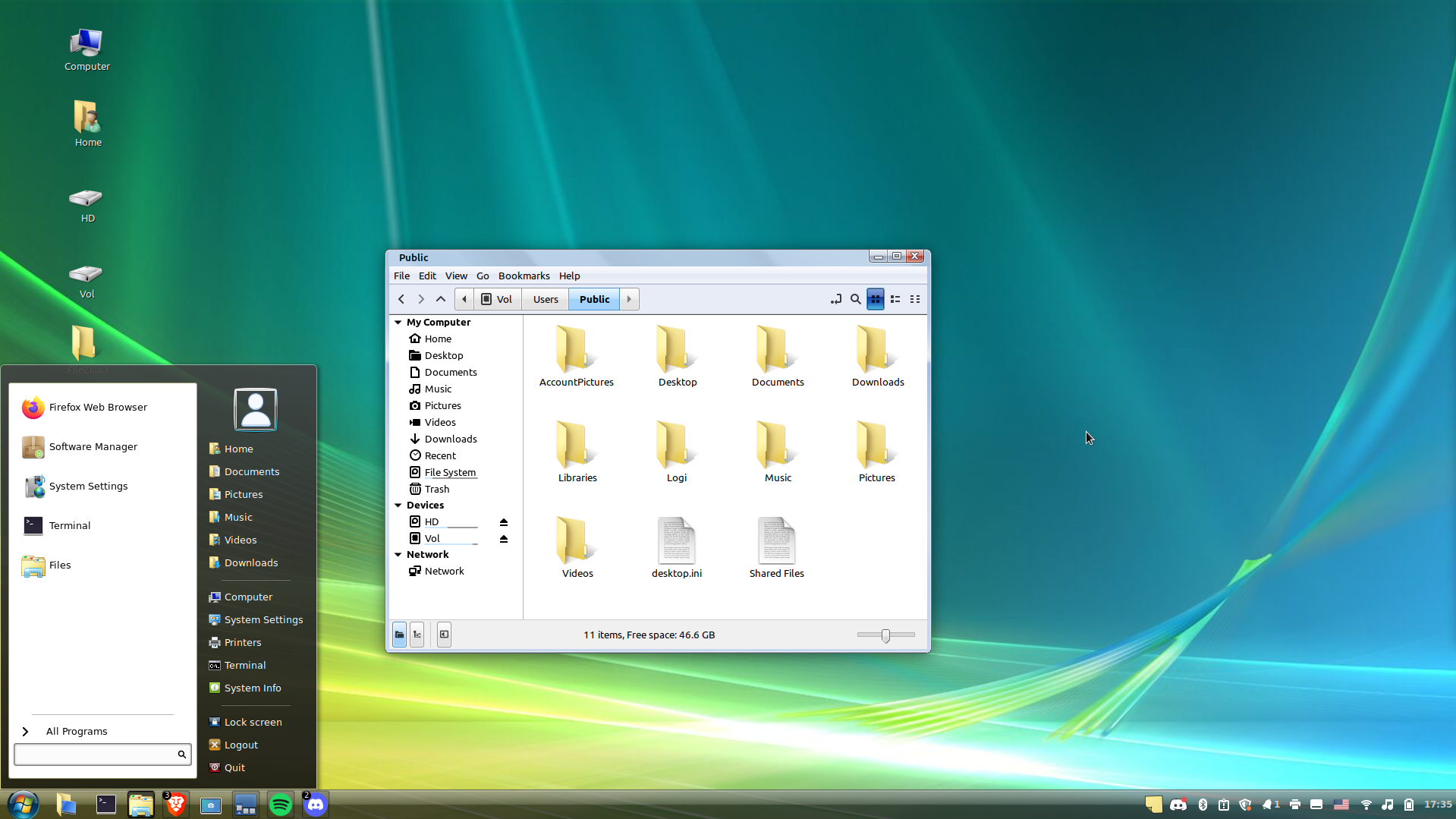Click the user avatar in the start menu
Image resolution: width=1456 pixels, height=819 pixels.
pos(256,410)
